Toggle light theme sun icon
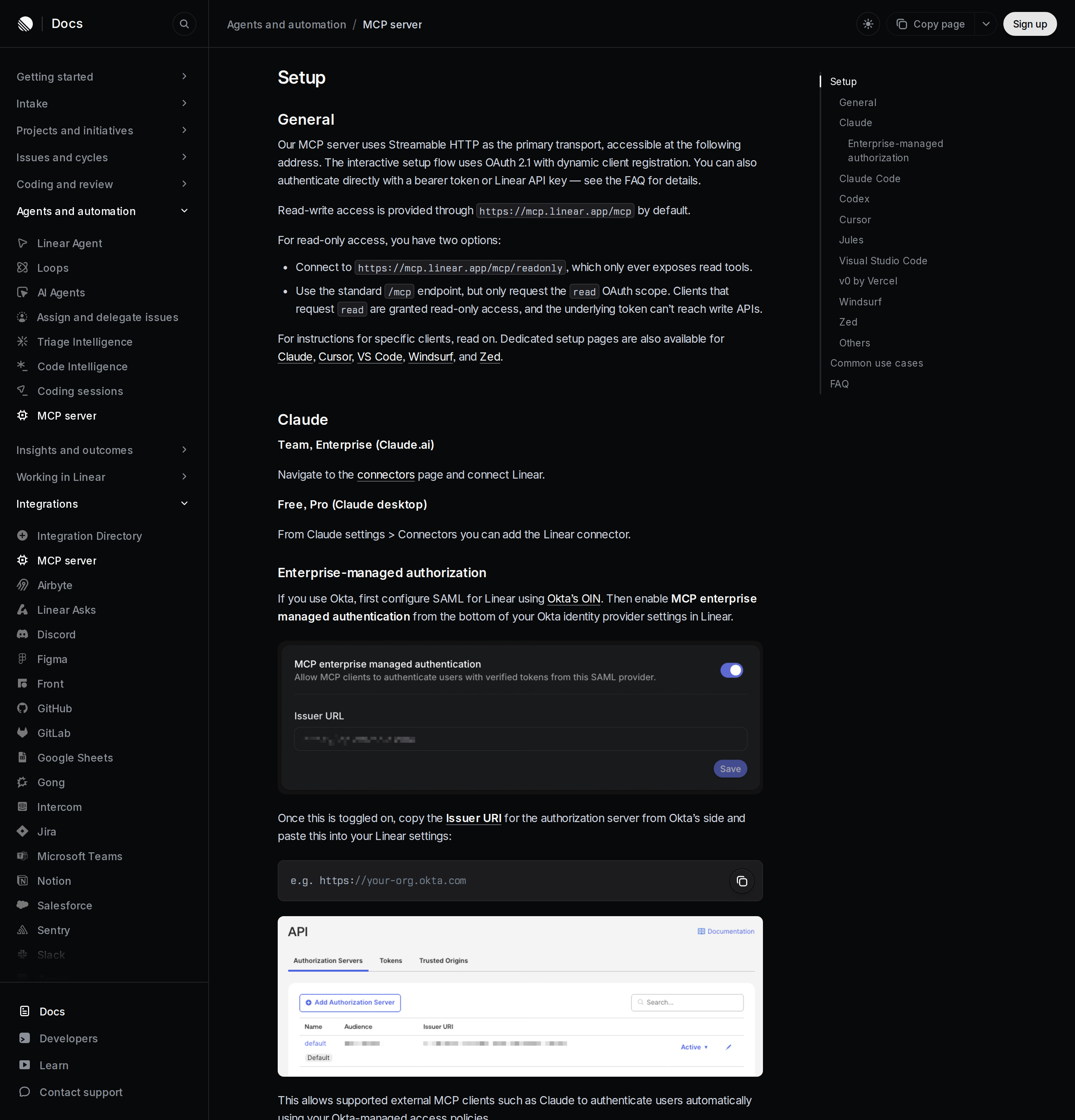 [x=868, y=24]
